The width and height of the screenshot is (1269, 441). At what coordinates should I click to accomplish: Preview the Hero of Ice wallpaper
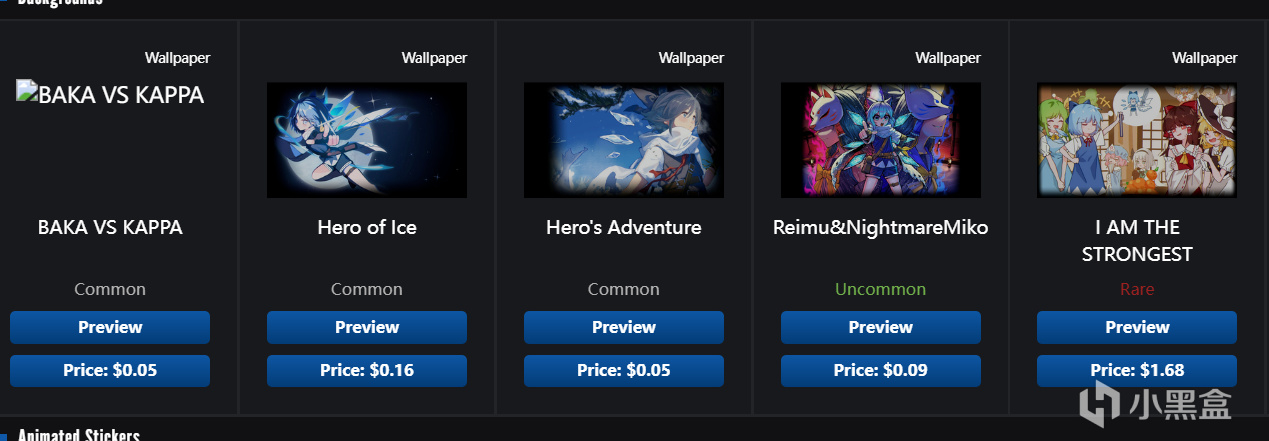(x=367, y=327)
